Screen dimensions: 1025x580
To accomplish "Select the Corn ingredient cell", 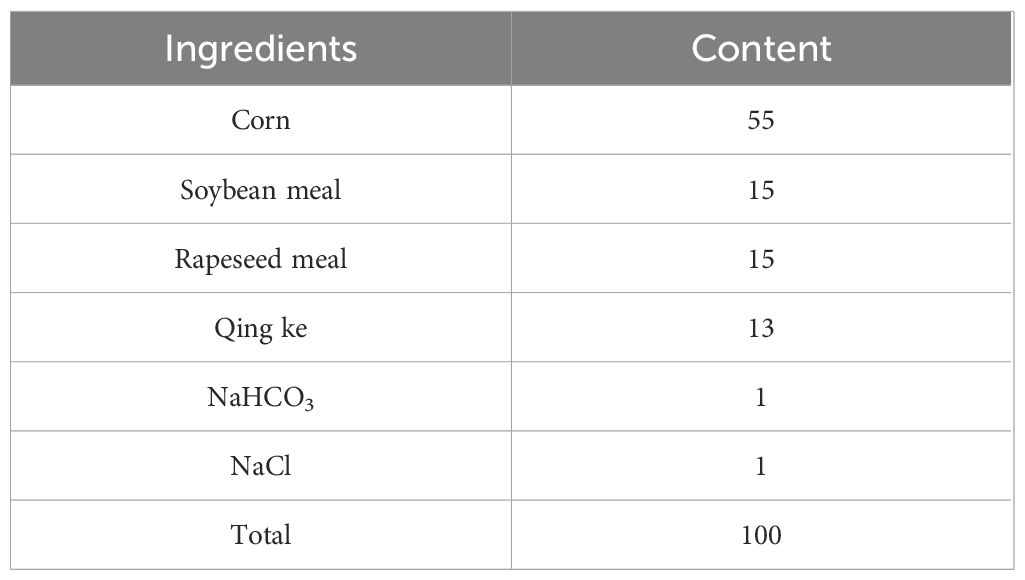I will (260, 121).
